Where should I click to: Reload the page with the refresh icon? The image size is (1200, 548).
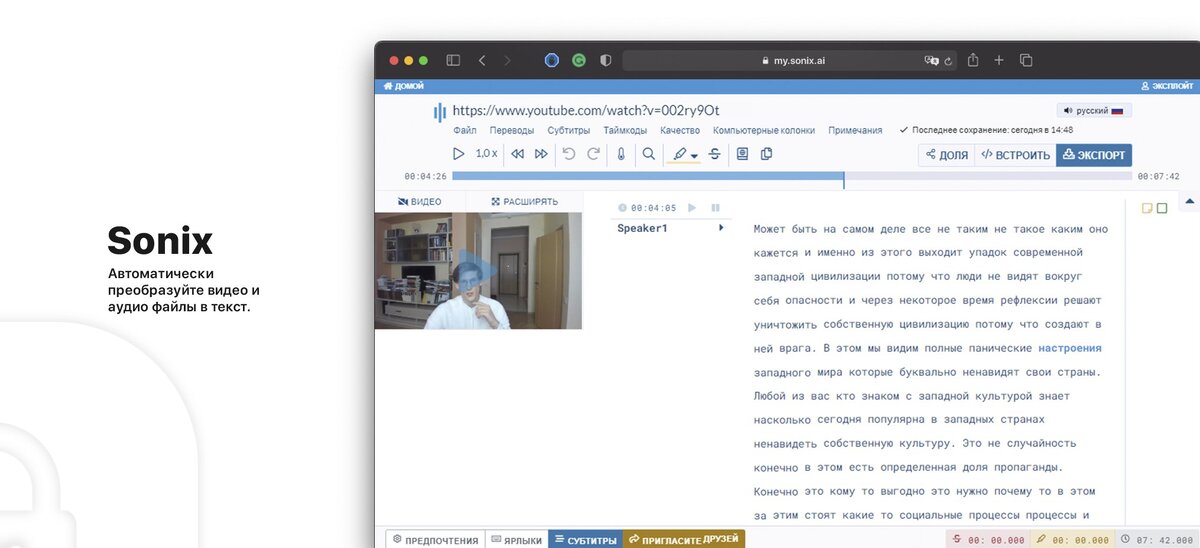(x=948, y=60)
